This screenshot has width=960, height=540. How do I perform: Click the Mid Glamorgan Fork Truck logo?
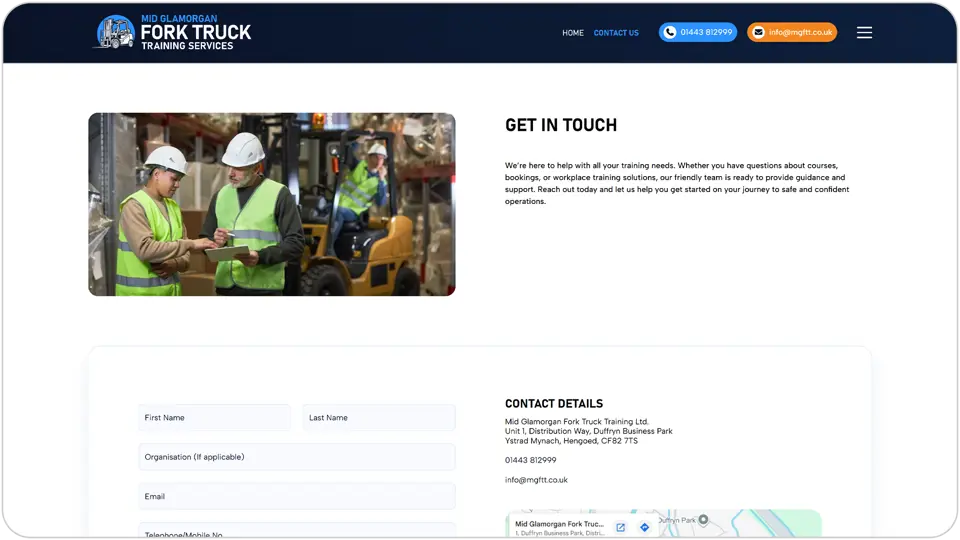pyautogui.click(x=172, y=32)
